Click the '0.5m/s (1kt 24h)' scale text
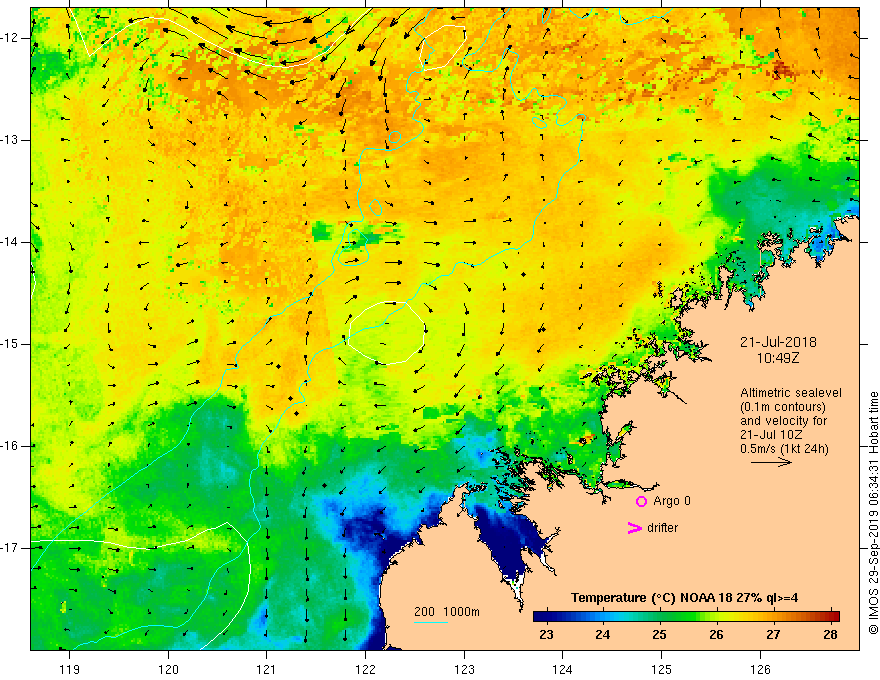The height and width of the screenshot is (680, 880). [784, 449]
